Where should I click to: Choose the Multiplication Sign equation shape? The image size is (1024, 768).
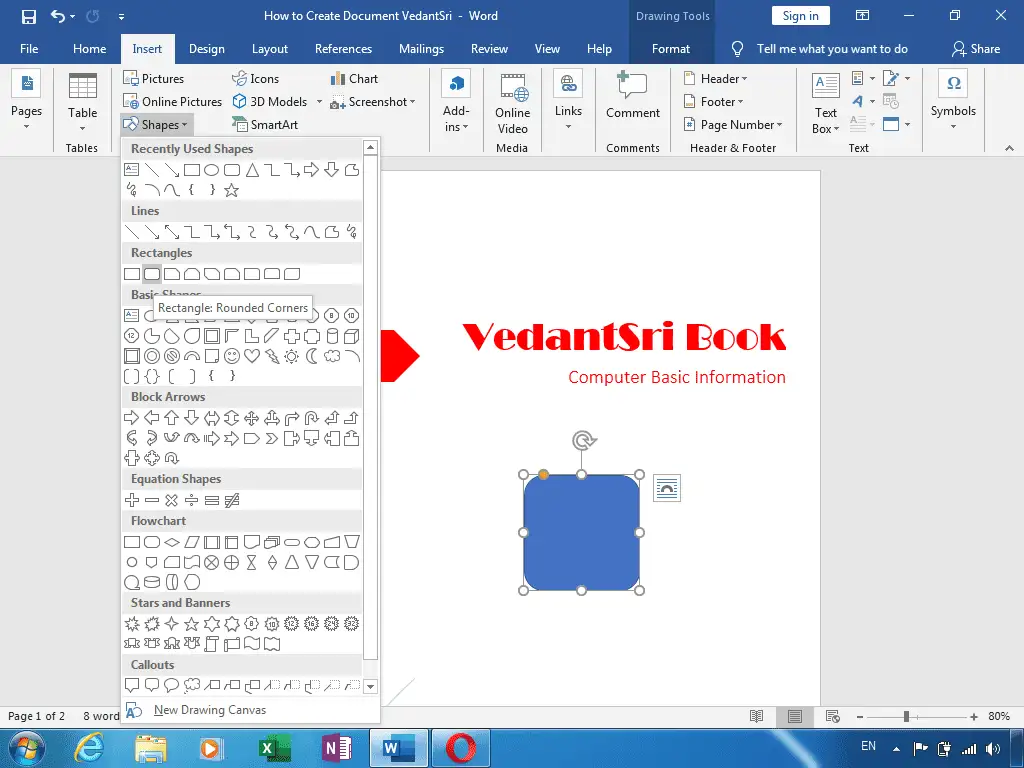tap(172, 500)
